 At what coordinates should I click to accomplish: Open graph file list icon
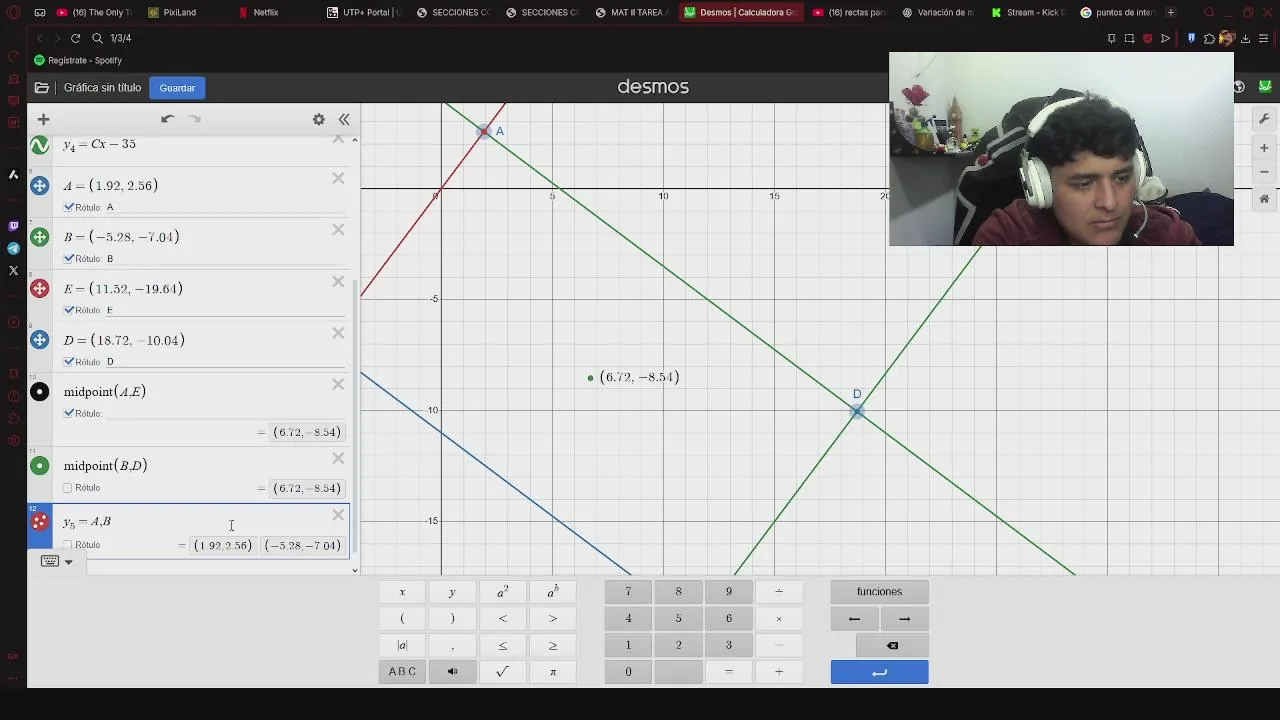(x=41, y=88)
